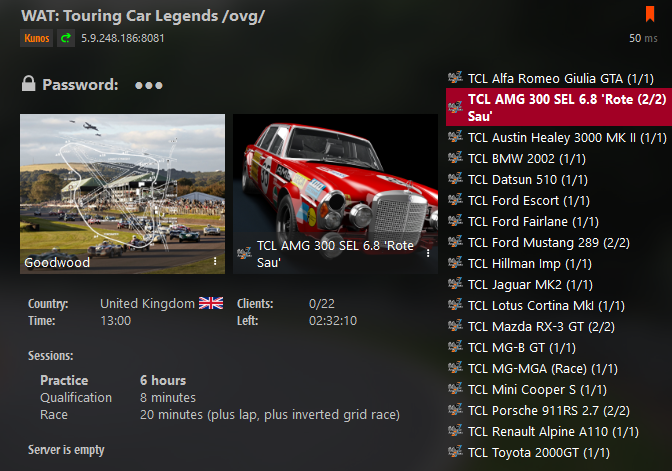
Task: Click the icon beside TCL Jaguar MK2
Action: tap(455, 284)
